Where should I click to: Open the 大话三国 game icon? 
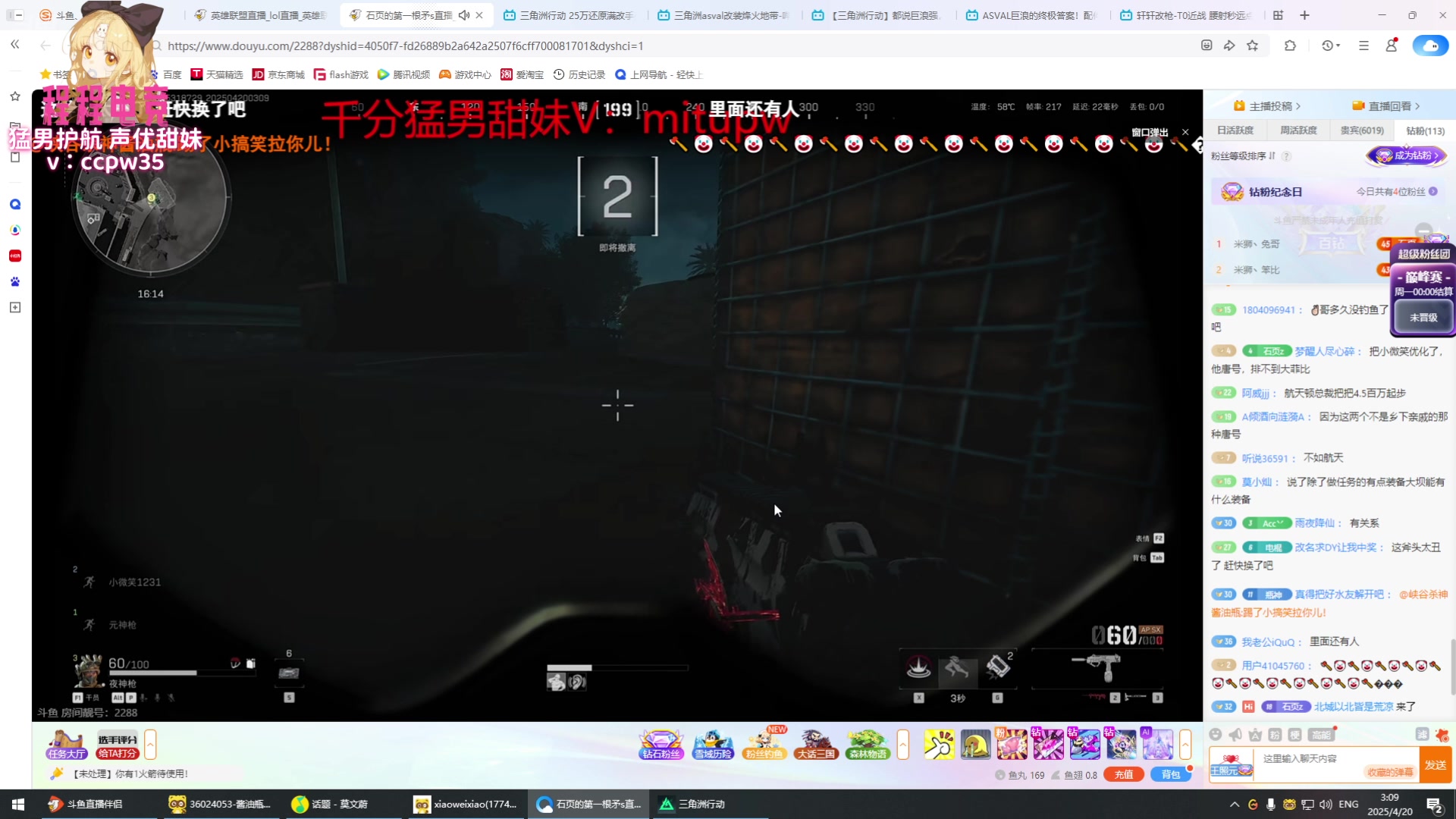(x=816, y=744)
